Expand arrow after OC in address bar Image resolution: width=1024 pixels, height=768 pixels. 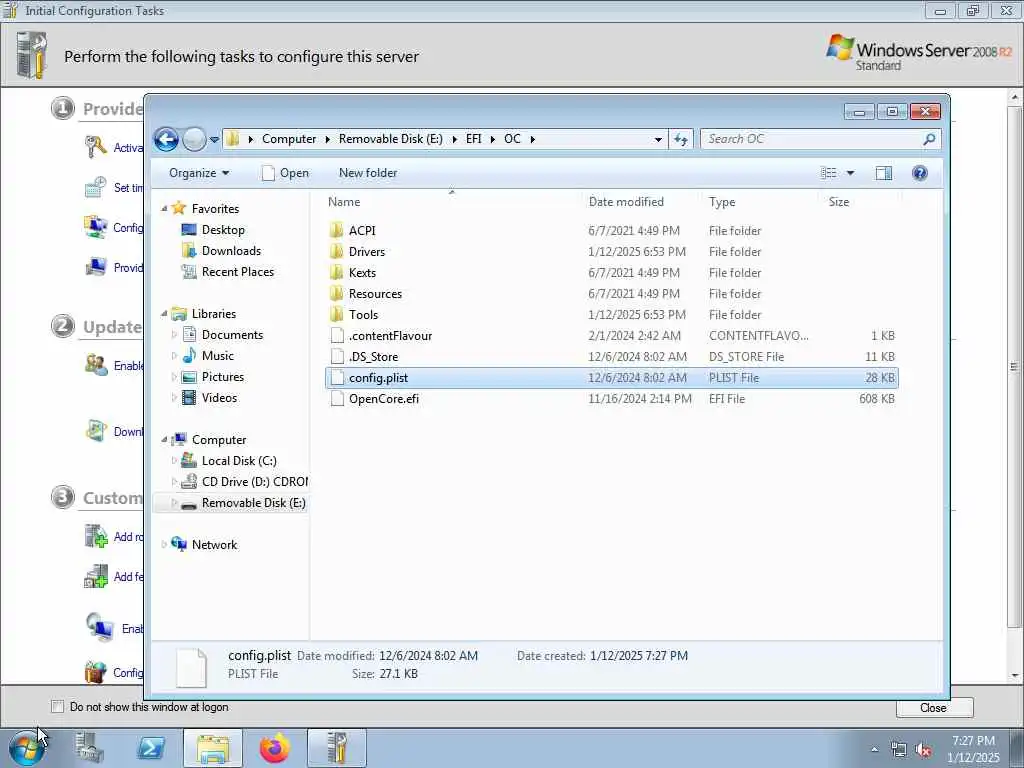click(533, 139)
